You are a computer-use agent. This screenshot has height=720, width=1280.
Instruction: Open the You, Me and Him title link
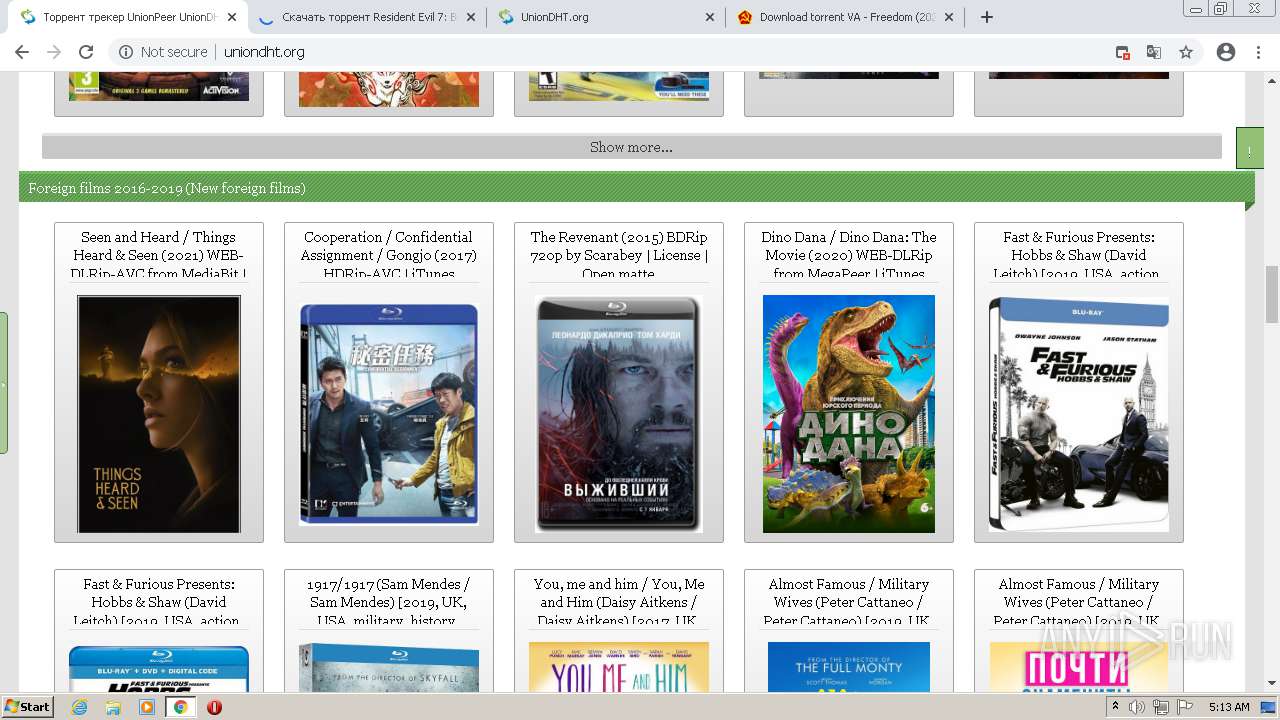(x=619, y=602)
